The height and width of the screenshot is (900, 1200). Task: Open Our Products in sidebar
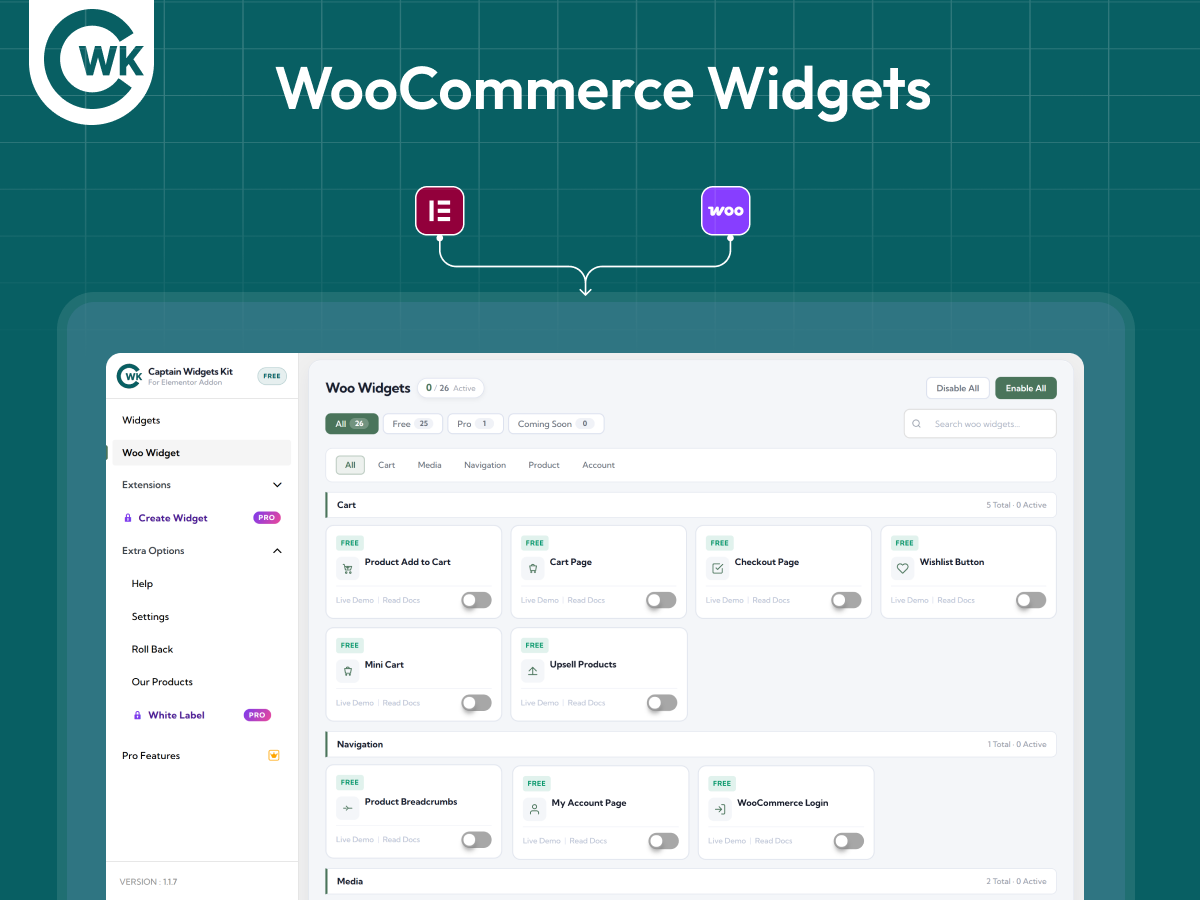(x=162, y=682)
